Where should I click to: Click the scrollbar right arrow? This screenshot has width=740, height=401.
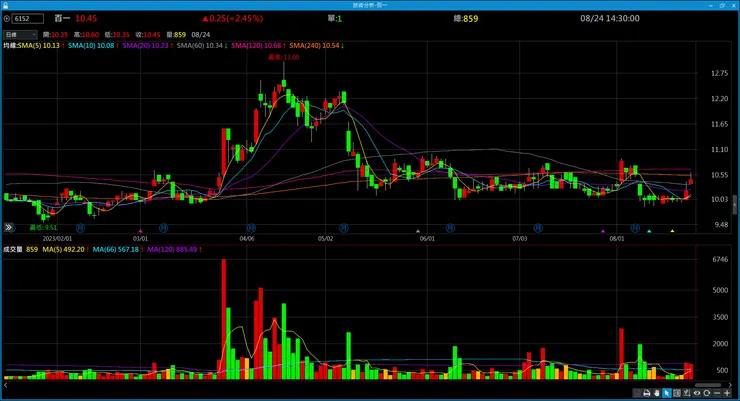point(730,385)
